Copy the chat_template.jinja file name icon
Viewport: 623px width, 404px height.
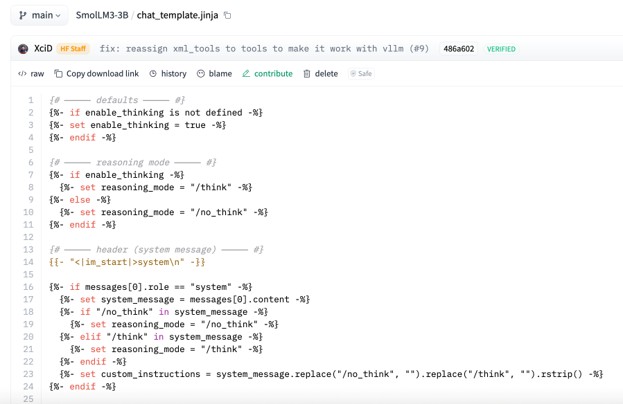click(x=227, y=16)
